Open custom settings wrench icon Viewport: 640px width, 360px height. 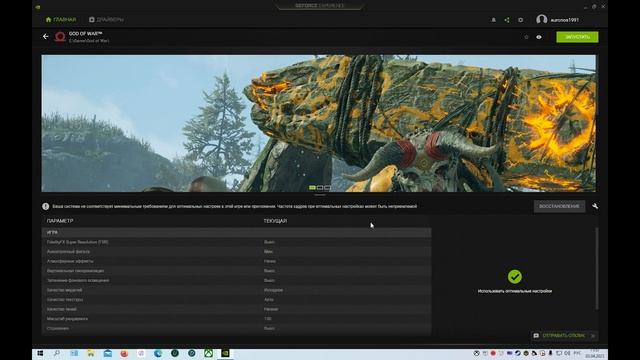tap(595, 207)
